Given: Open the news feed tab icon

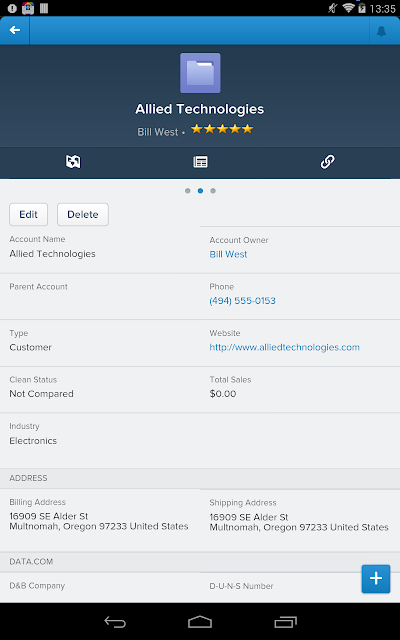Looking at the screenshot, I should (x=73, y=162).
